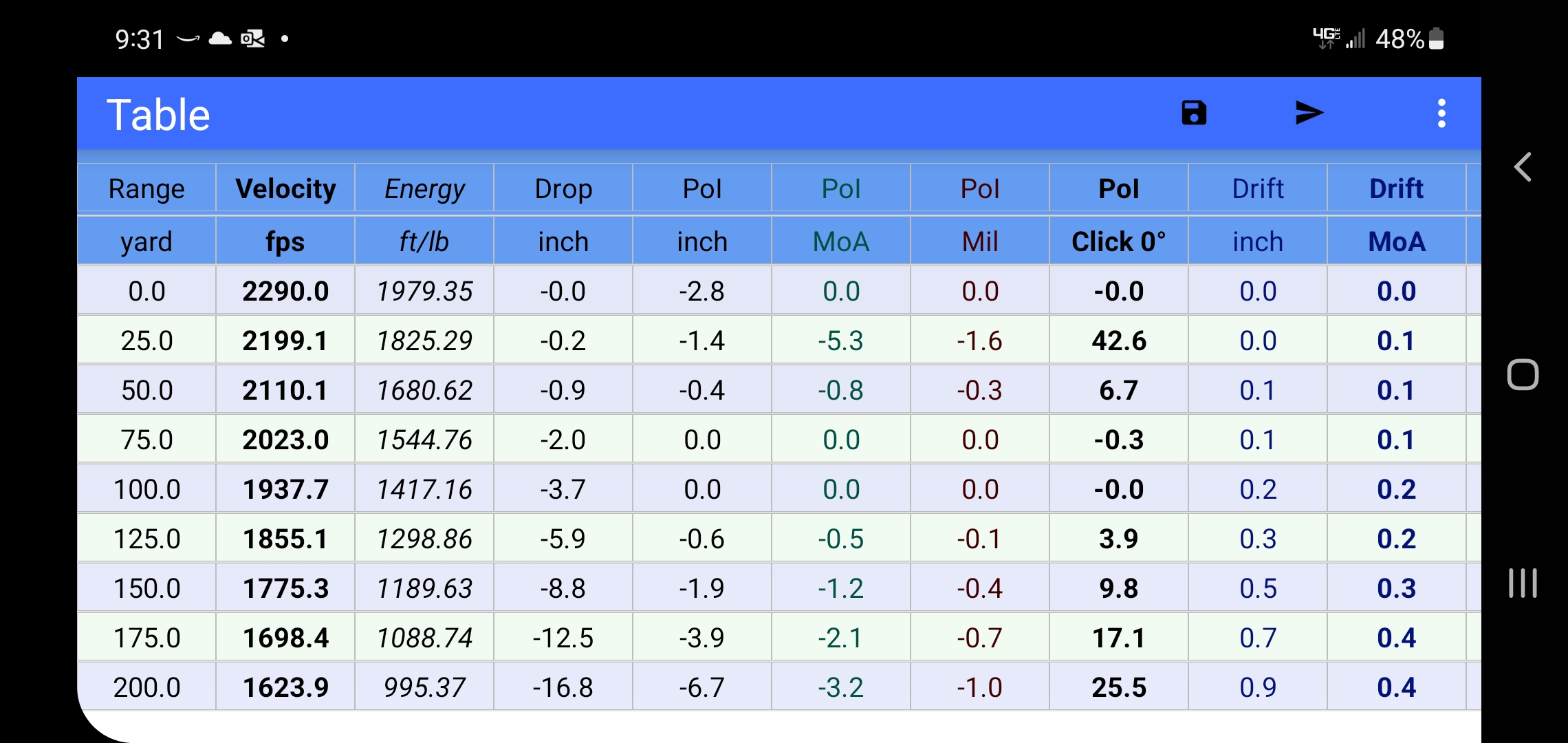Tap the energy value 995.37
Screen dimensions: 1568x743
(424, 687)
